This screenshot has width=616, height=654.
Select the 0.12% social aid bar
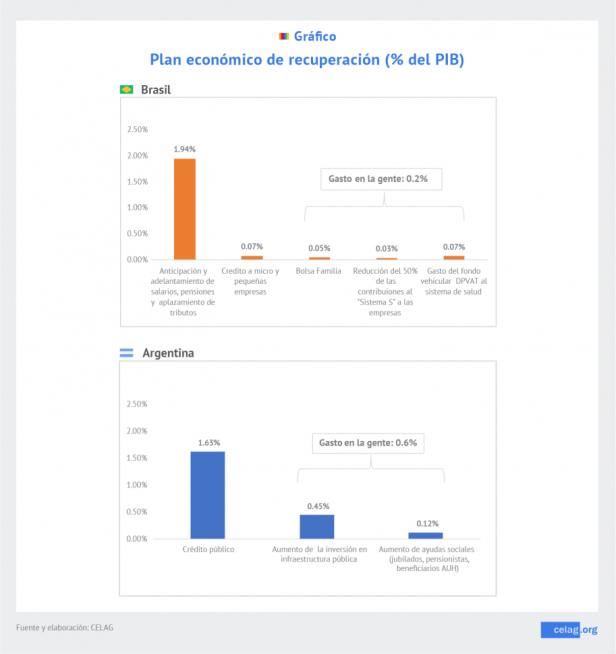(425, 535)
